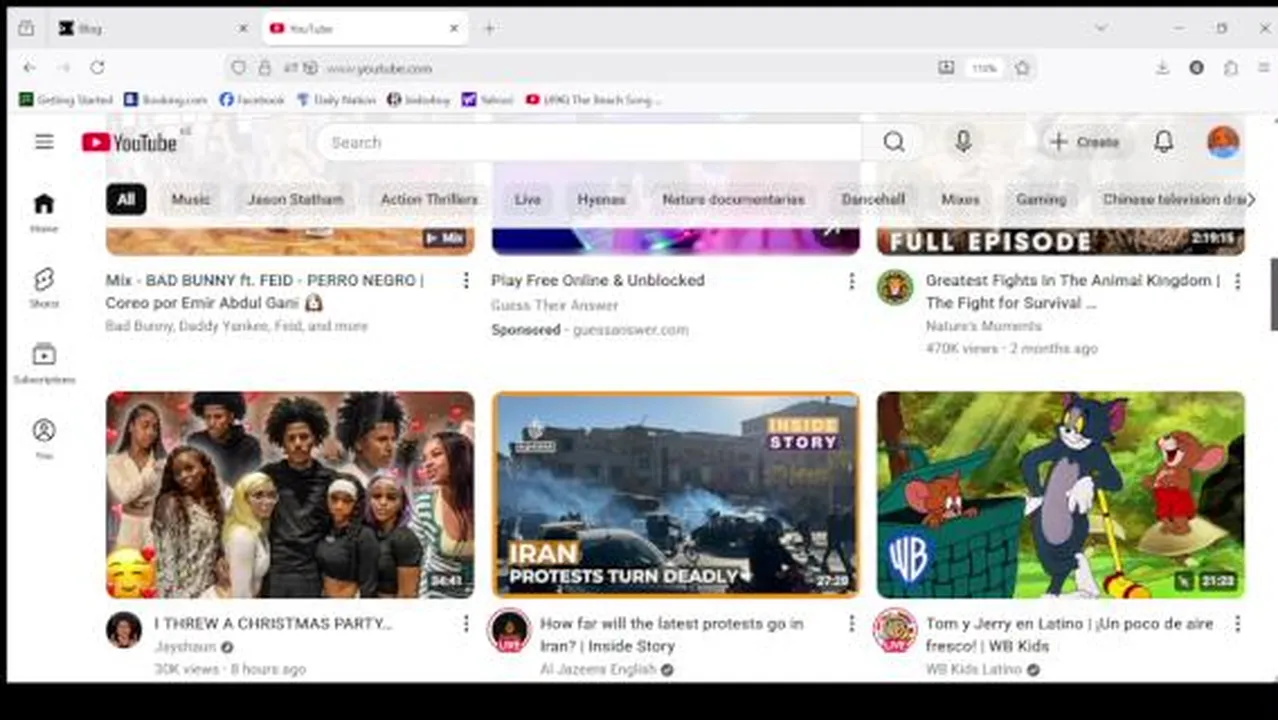This screenshot has width=1278, height=720.
Task: Select the Hyenas filter chip
Action: point(601,199)
